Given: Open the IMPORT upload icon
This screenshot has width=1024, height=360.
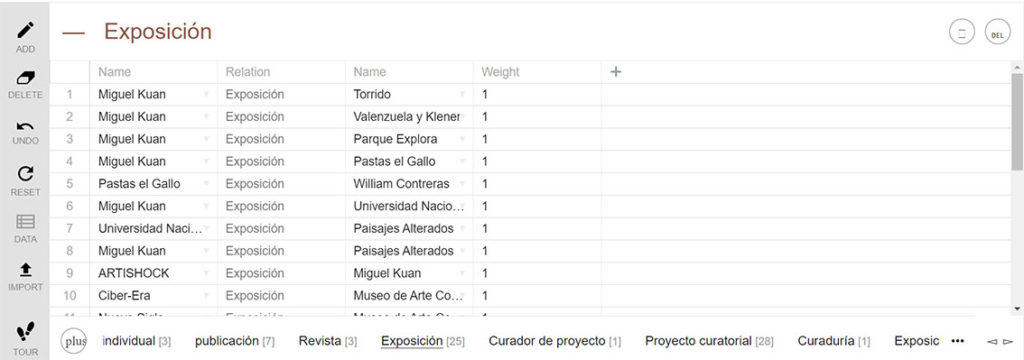Looking at the screenshot, I should (x=25, y=269).
